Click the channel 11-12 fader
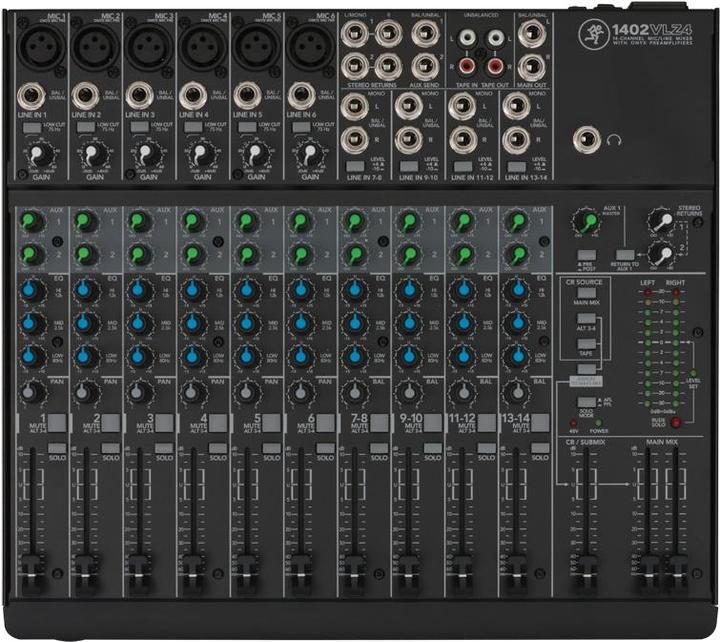This screenshot has width=720, height=642. [462, 573]
